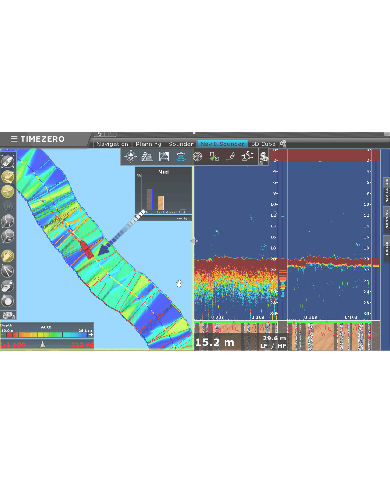Image resolution: width=390 pixels, height=484 pixels.
Task: Select the second gold round tool button
Action: (x=7, y=191)
